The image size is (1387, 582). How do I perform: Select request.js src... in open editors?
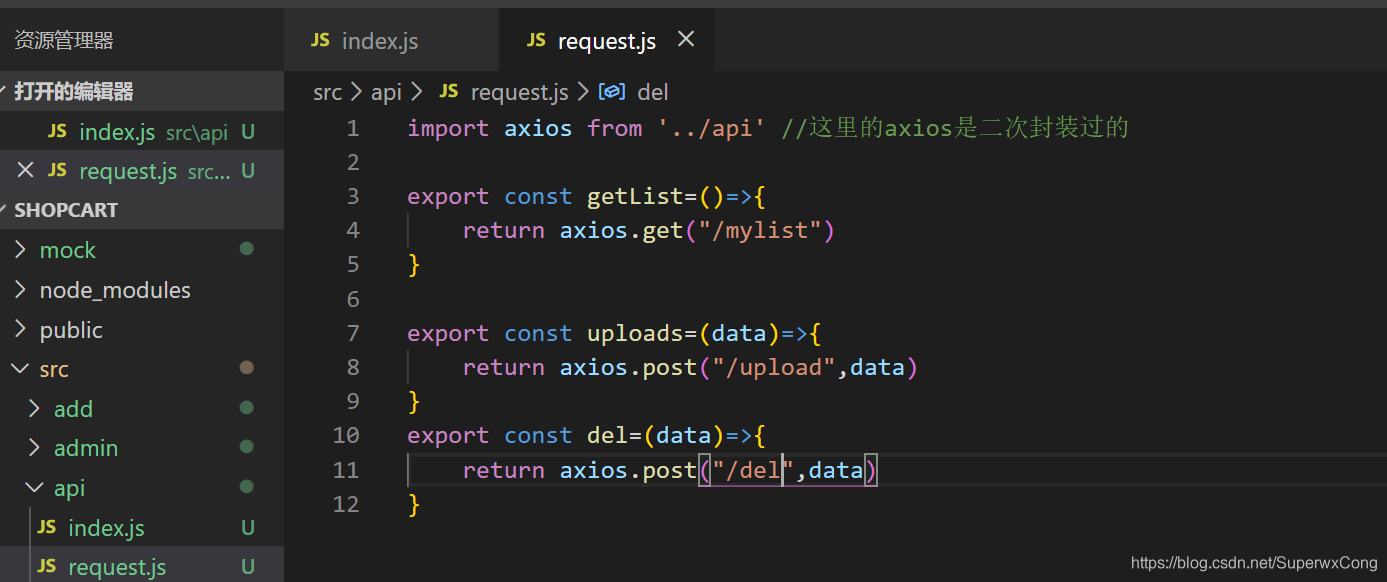coord(142,171)
